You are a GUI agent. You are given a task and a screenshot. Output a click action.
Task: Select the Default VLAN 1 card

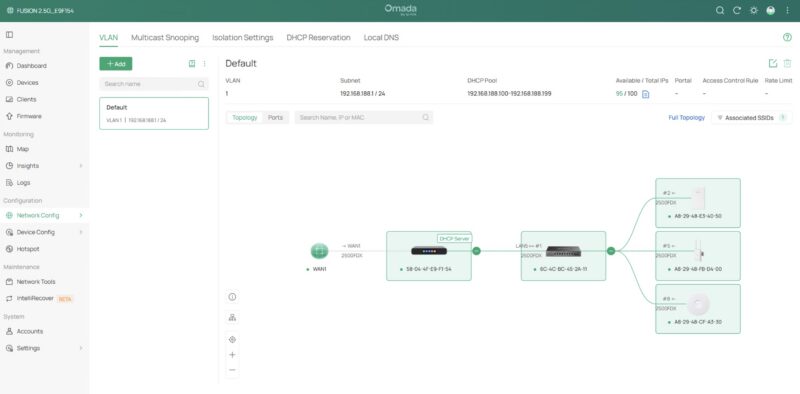pos(154,113)
